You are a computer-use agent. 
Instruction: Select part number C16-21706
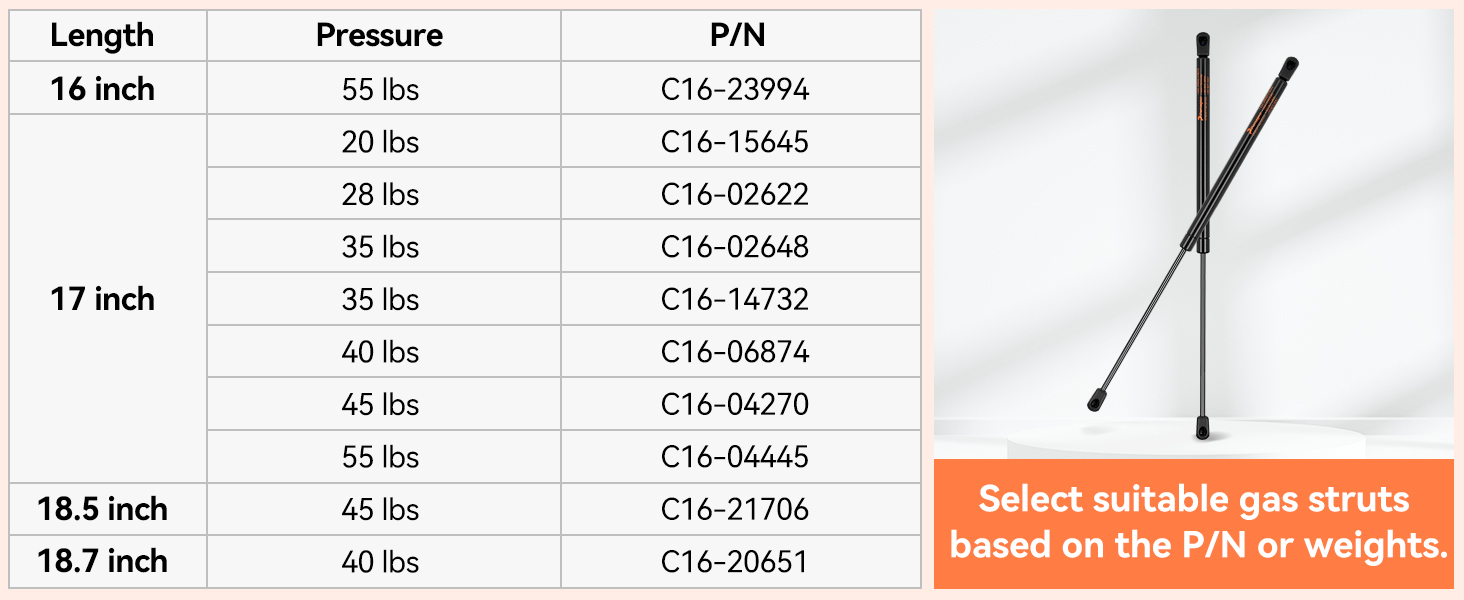tap(735, 509)
